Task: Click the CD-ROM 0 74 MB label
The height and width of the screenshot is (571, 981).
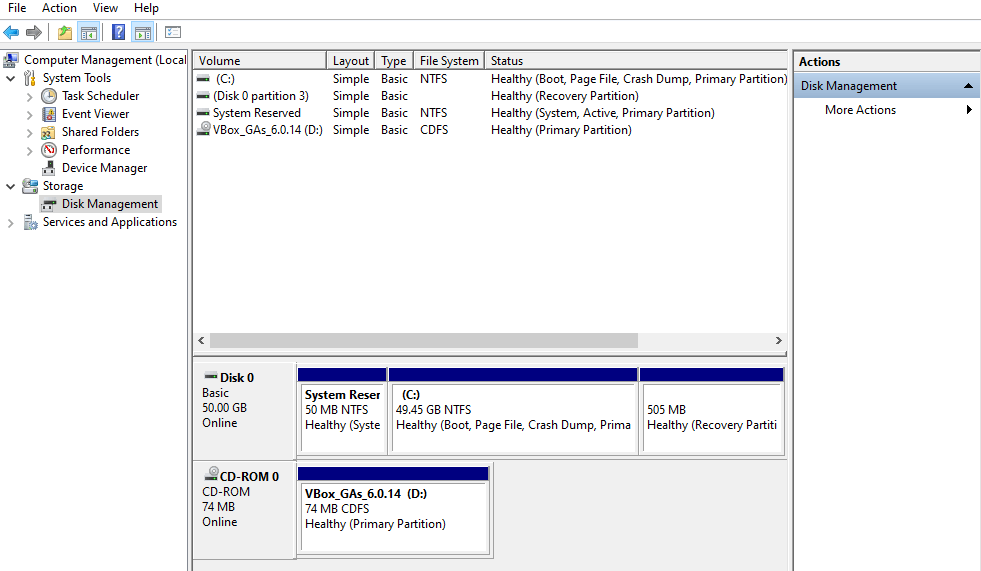Action: coord(244,510)
